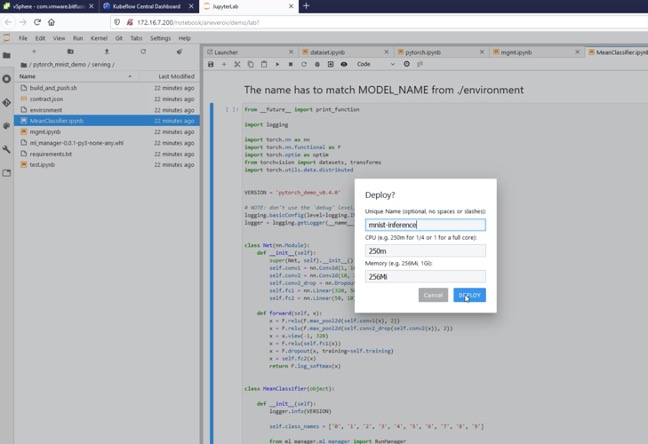The height and width of the screenshot is (444, 648).
Task: Select requirements.txt in file list
Action: 107,154
